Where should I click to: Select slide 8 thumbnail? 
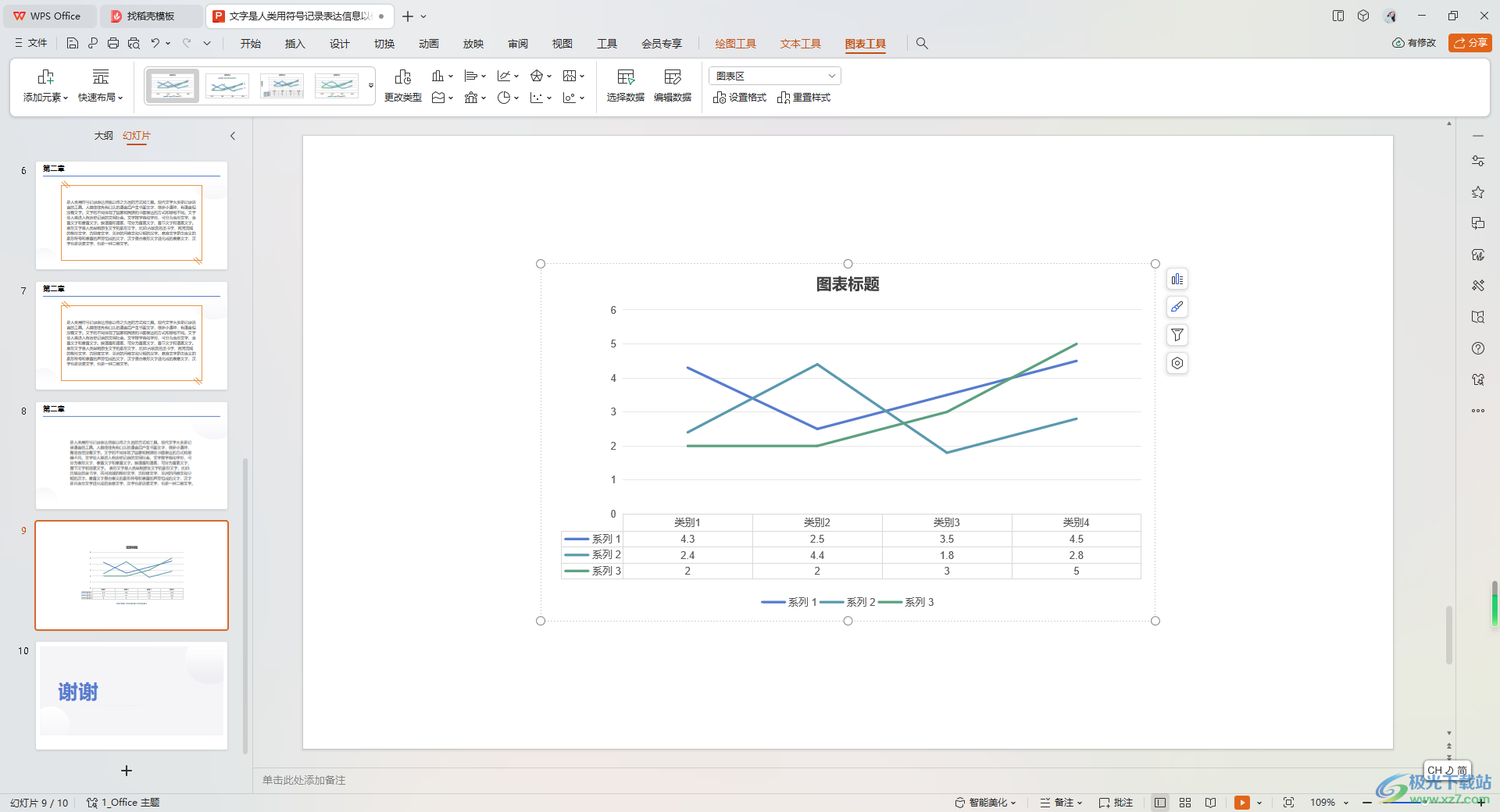(x=131, y=456)
